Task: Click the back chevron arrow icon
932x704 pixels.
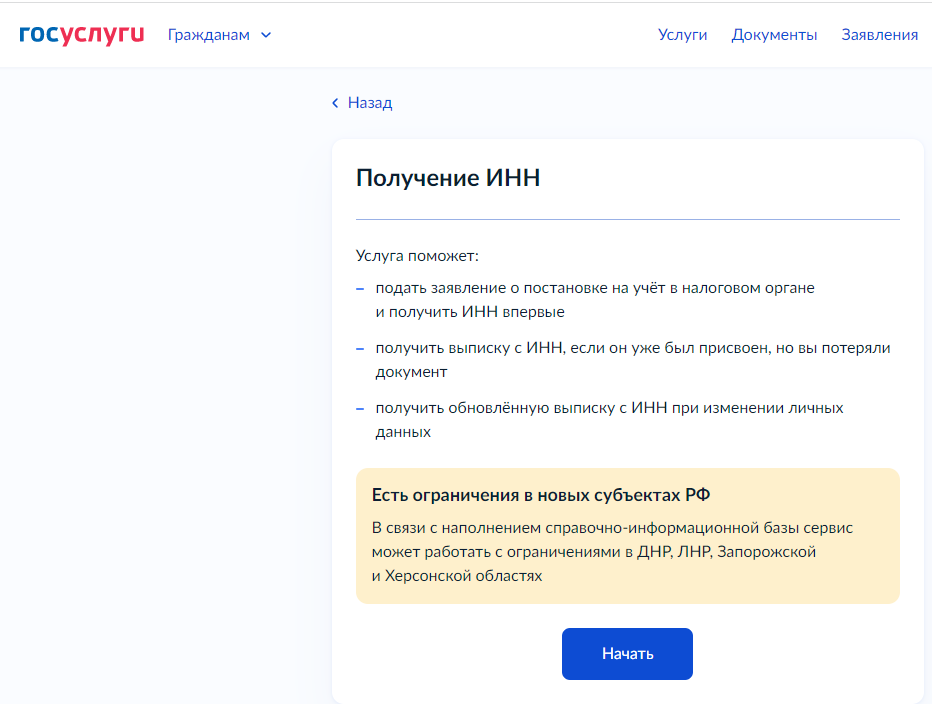Action: (336, 103)
